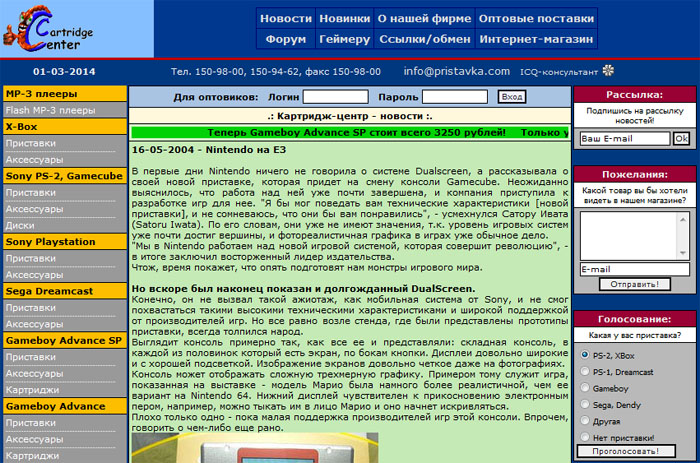The height and width of the screenshot is (463, 700).
Task: Select the Другая radio option
Action: tap(585, 421)
